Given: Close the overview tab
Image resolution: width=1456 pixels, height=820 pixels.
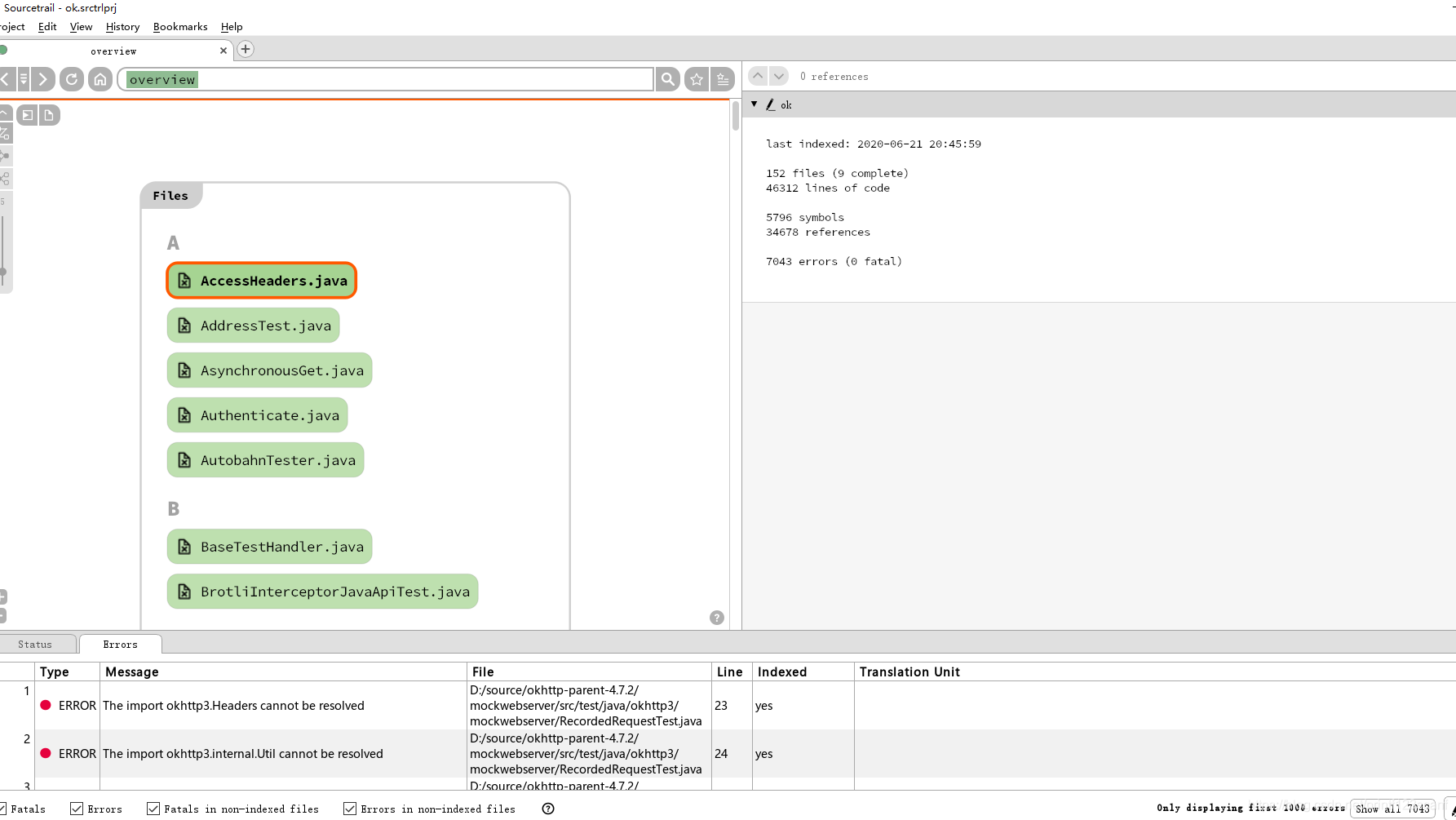Looking at the screenshot, I should [223, 51].
